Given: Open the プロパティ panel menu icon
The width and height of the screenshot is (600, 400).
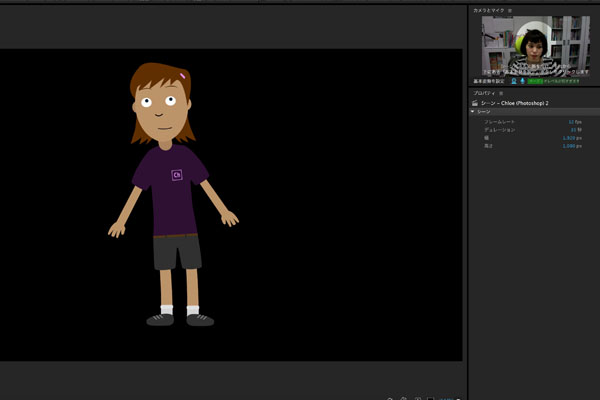Looking at the screenshot, I should point(501,93).
